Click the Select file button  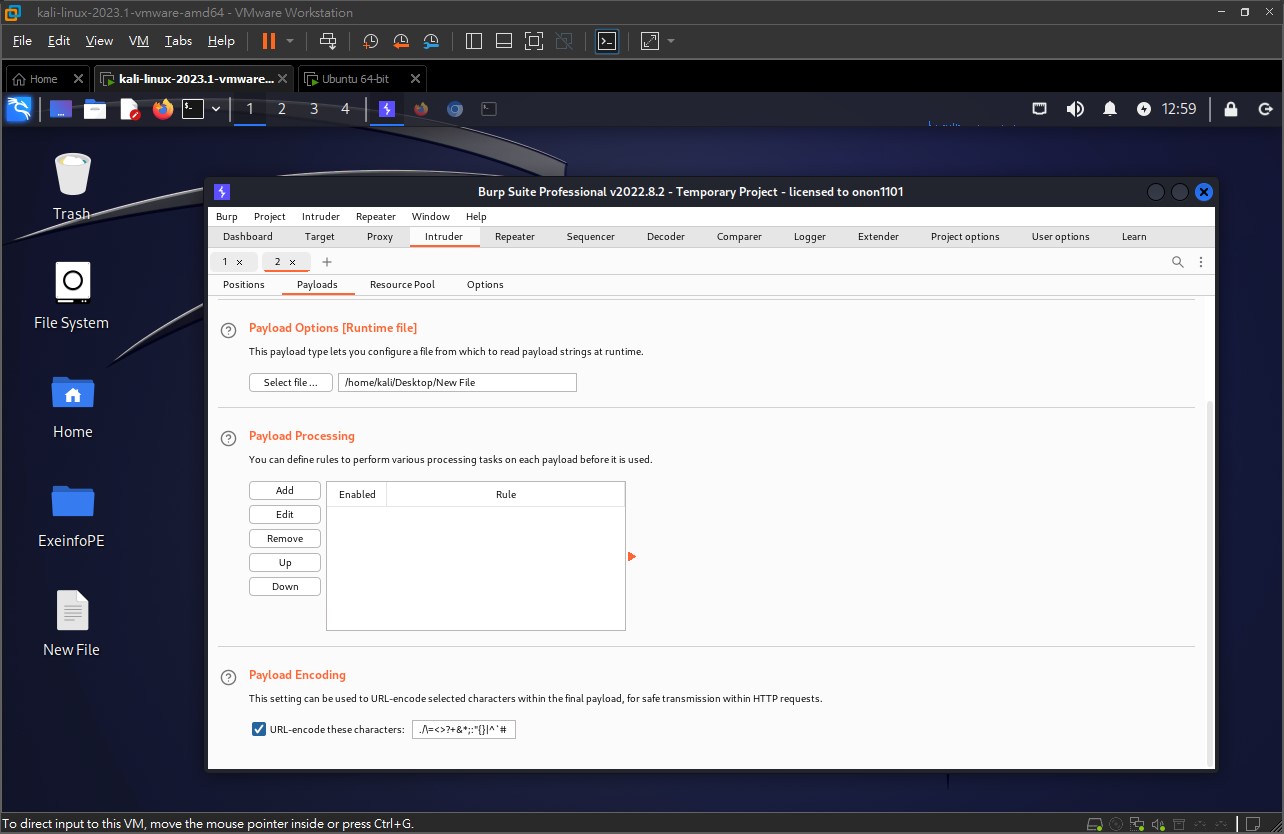(x=290, y=382)
